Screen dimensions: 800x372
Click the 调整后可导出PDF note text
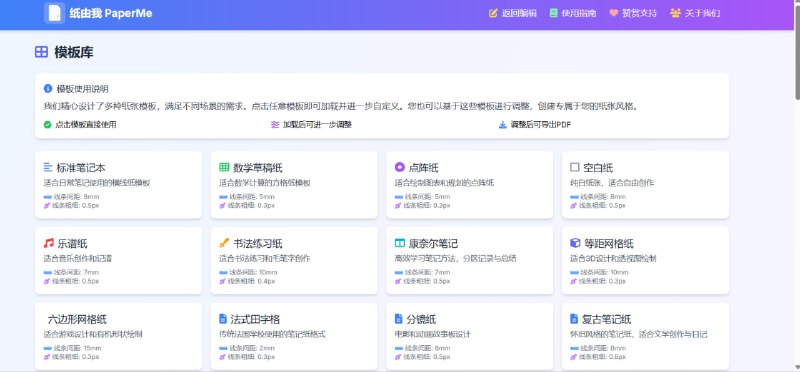tap(541, 125)
